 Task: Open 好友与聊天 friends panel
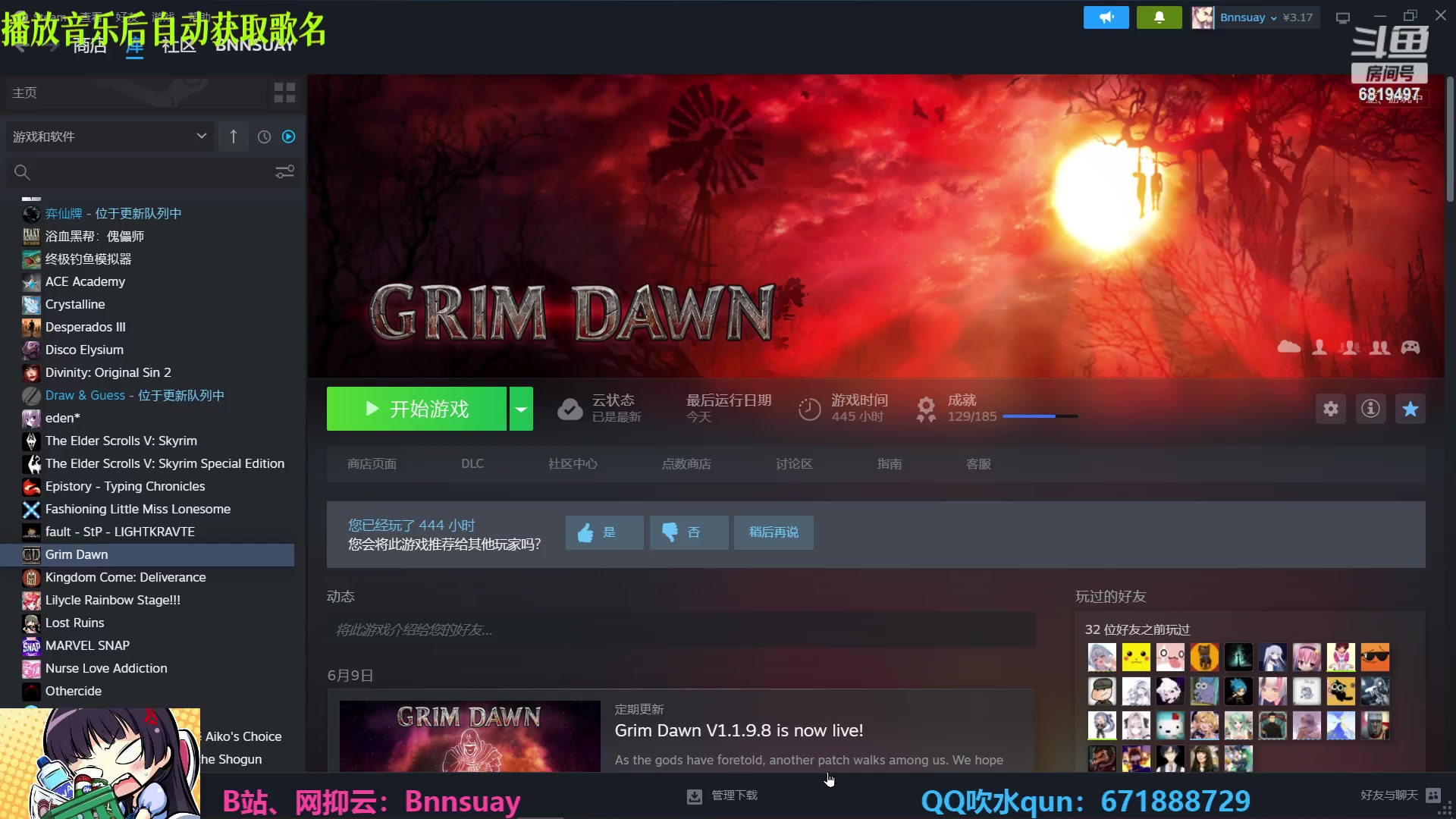tap(1400, 795)
